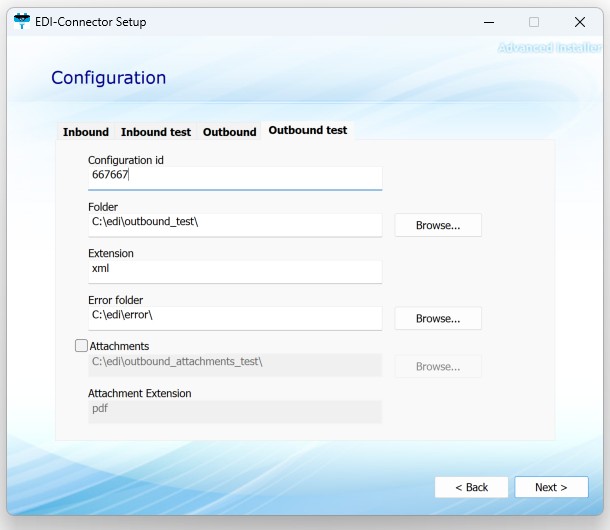
Task: Minimize the EDI-Connector Setup window
Action: tap(487, 22)
